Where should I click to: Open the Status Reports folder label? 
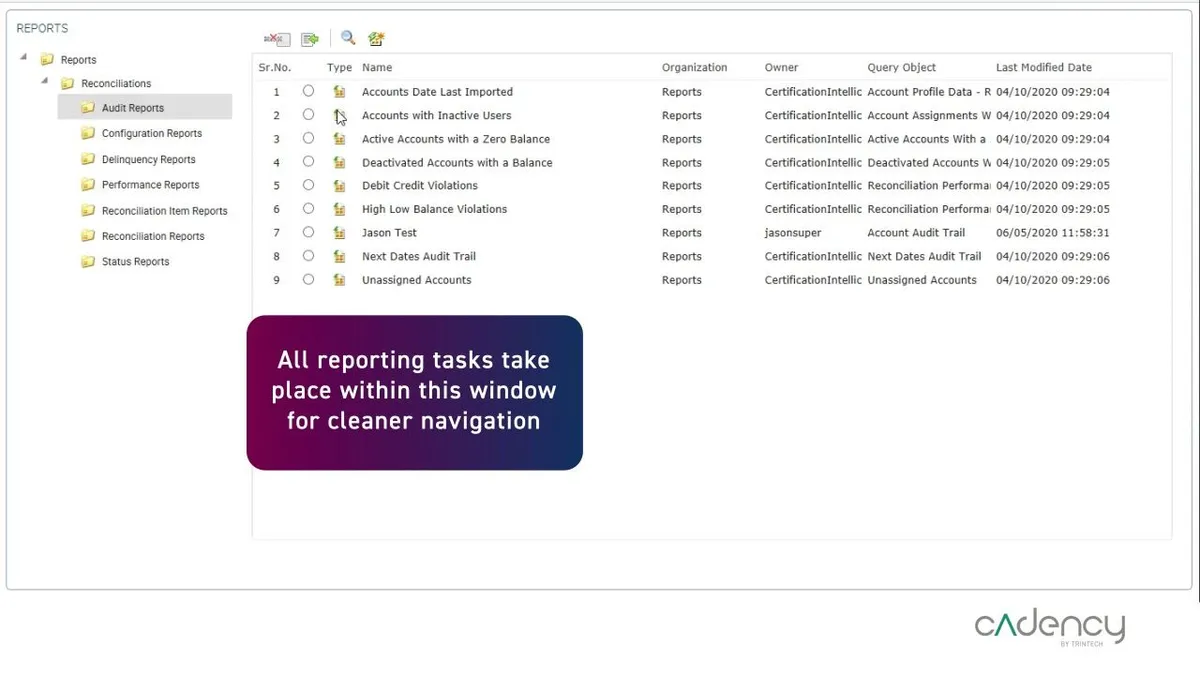pos(136,262)
